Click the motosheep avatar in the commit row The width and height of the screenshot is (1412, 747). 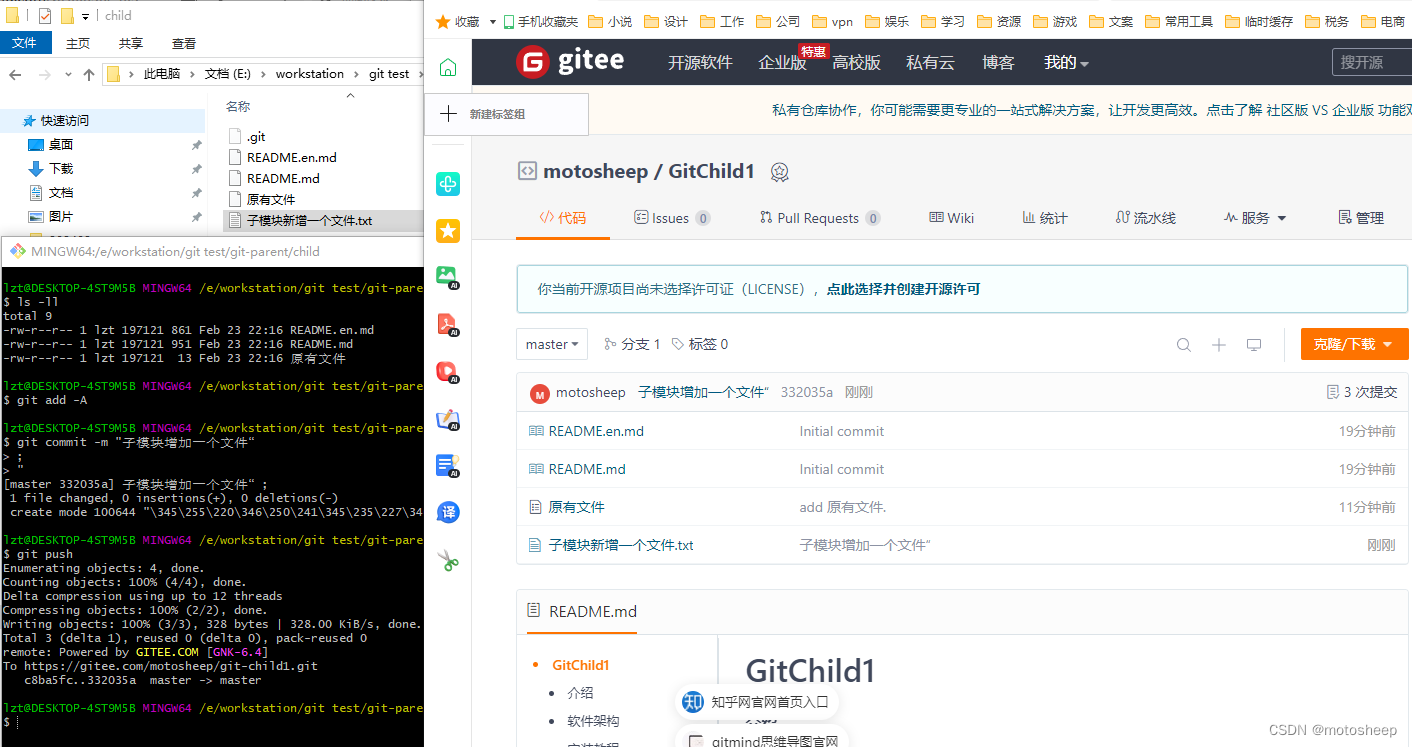pyautogui.click(x=540, y=393)
